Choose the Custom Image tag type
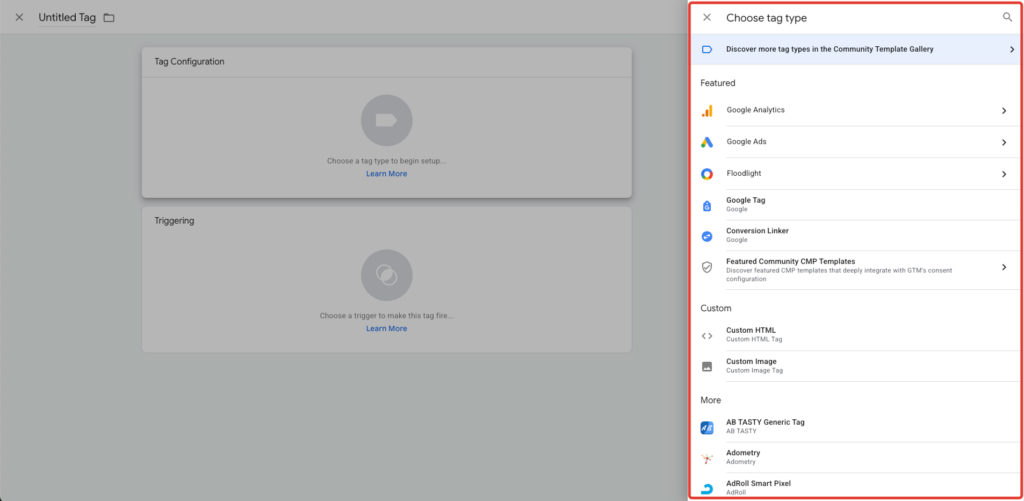Screen dimensions: 1024x501 (855, 366)
